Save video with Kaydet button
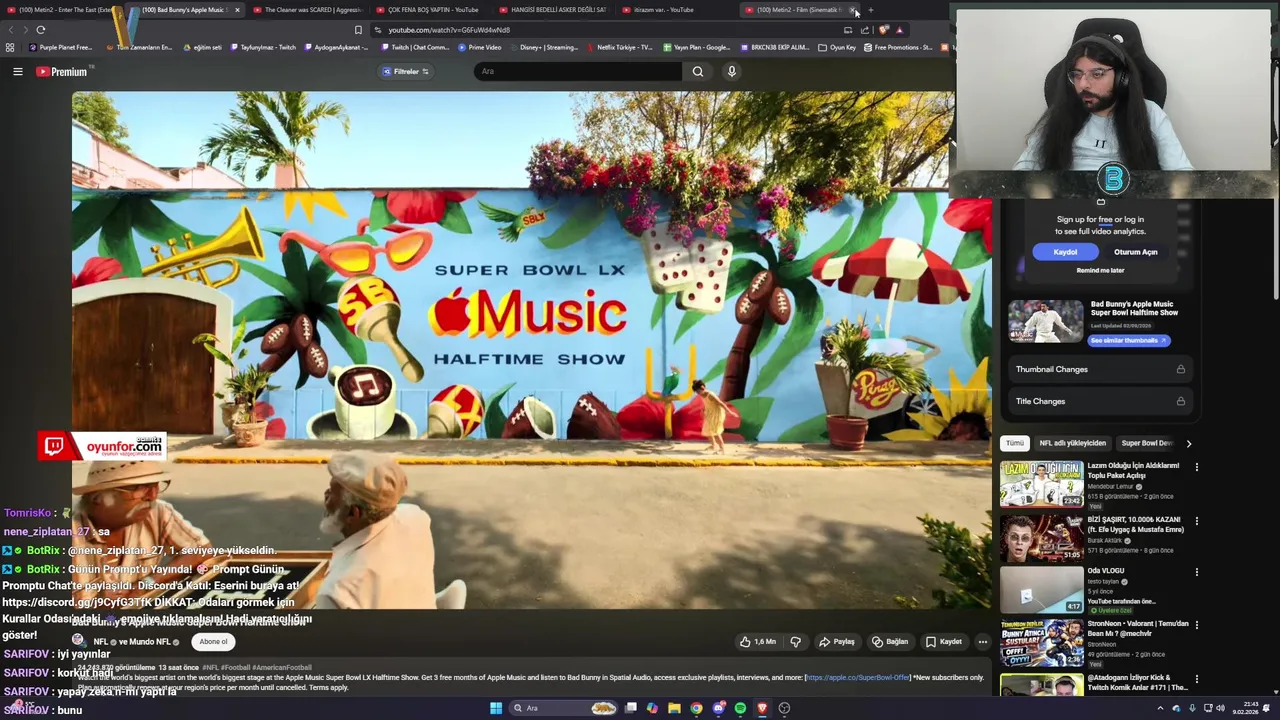The width and height of the screenshot is (1280, 720). (943, 642)
